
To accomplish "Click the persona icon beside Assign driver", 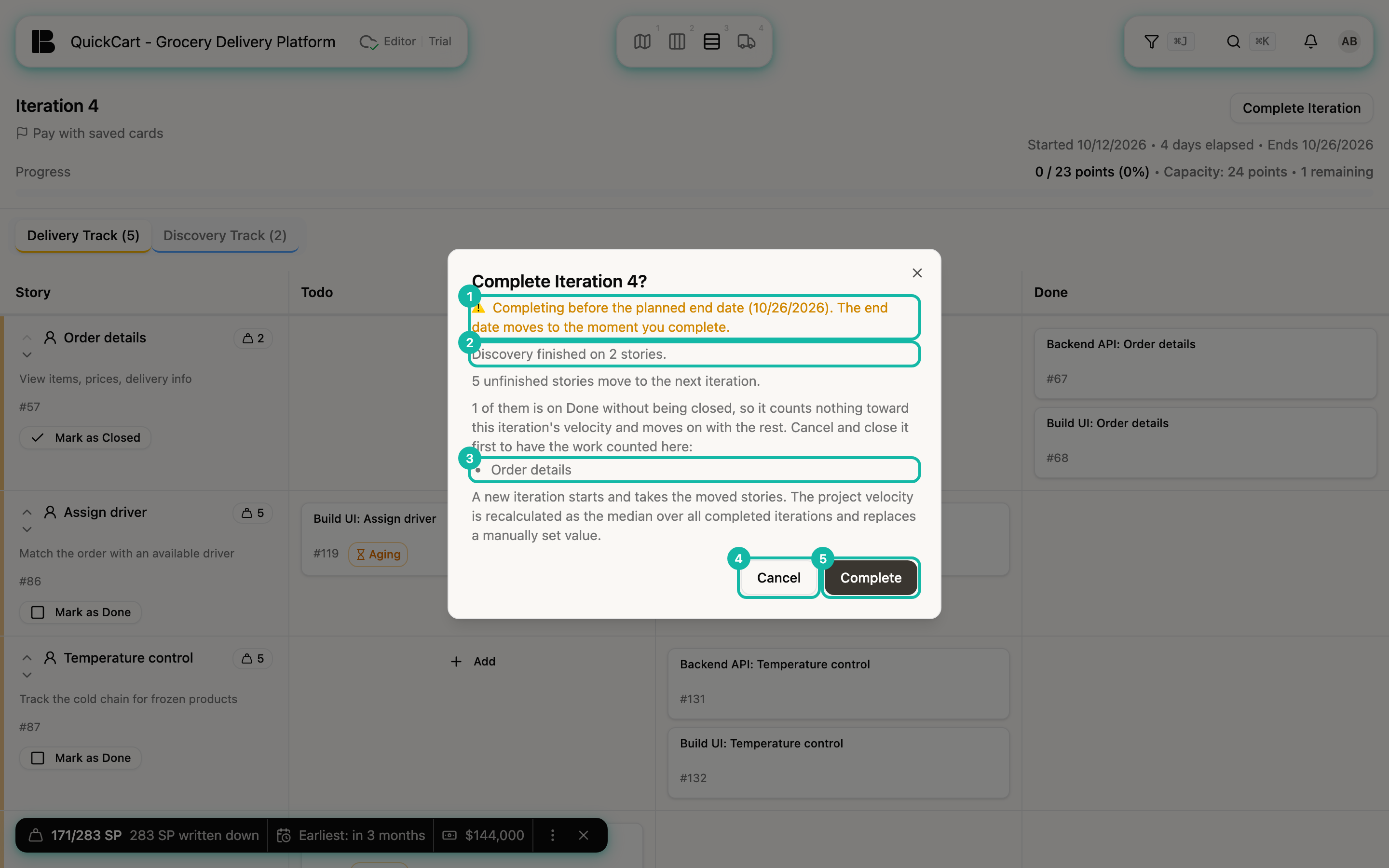I will pyautogui.click(x=50, y=512).
